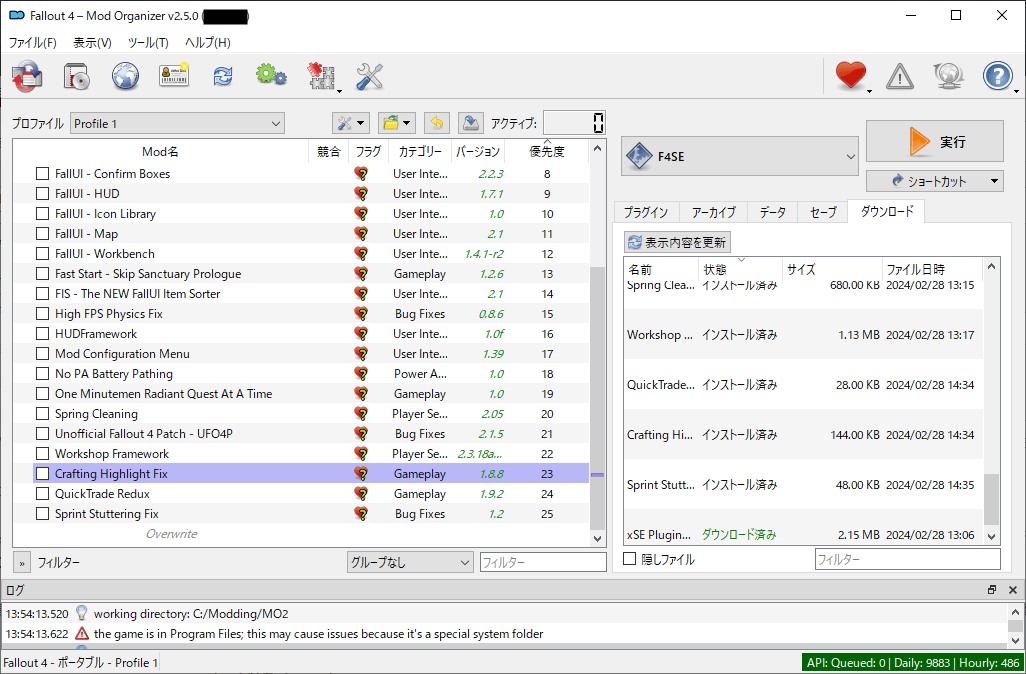Open the ツール(T) menu
Image resolution: width=1026 pixels, height=674 pixels.
[x=148, y=43]
